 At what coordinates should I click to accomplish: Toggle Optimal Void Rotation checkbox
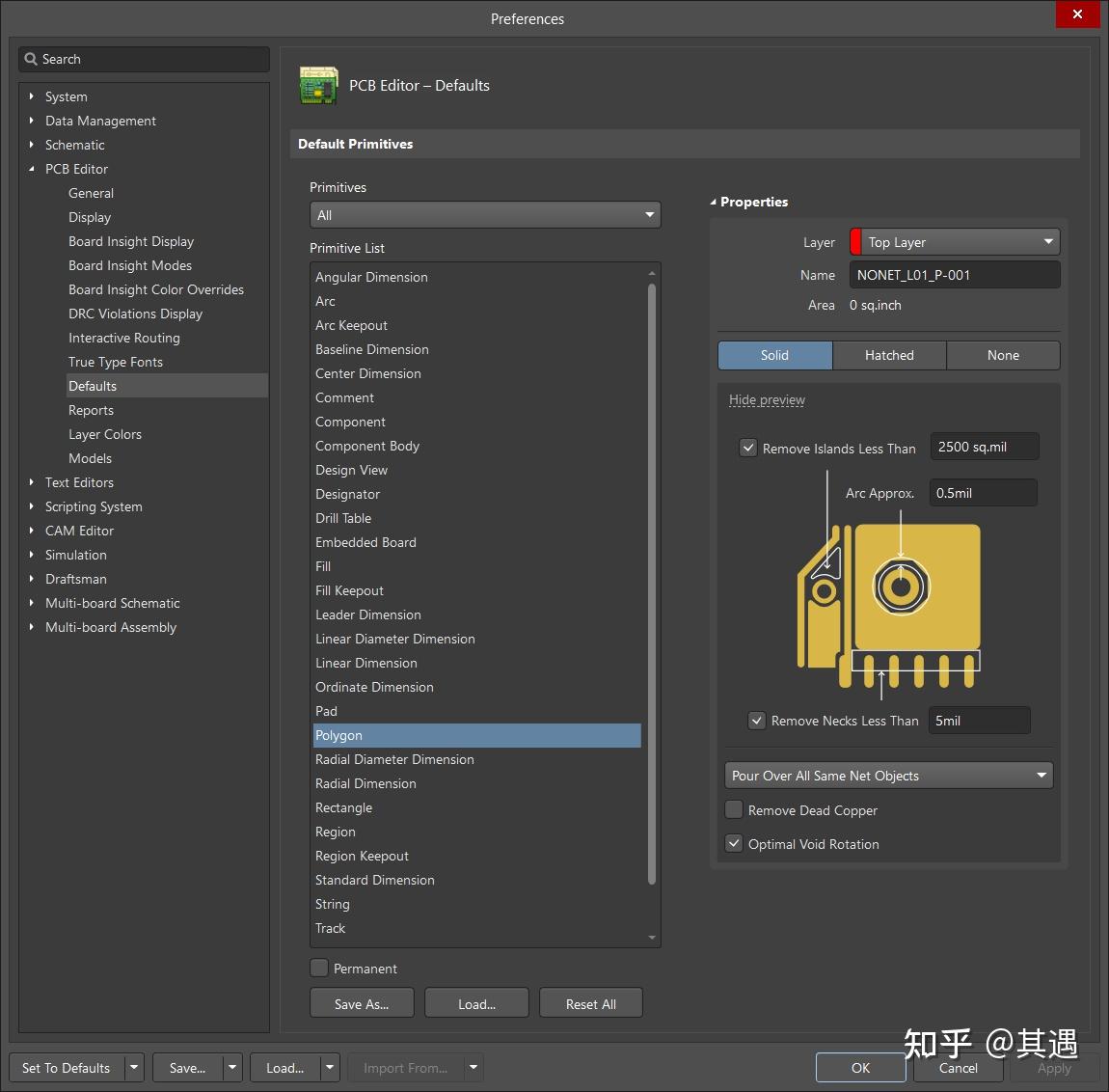click(x=734, y=843)
